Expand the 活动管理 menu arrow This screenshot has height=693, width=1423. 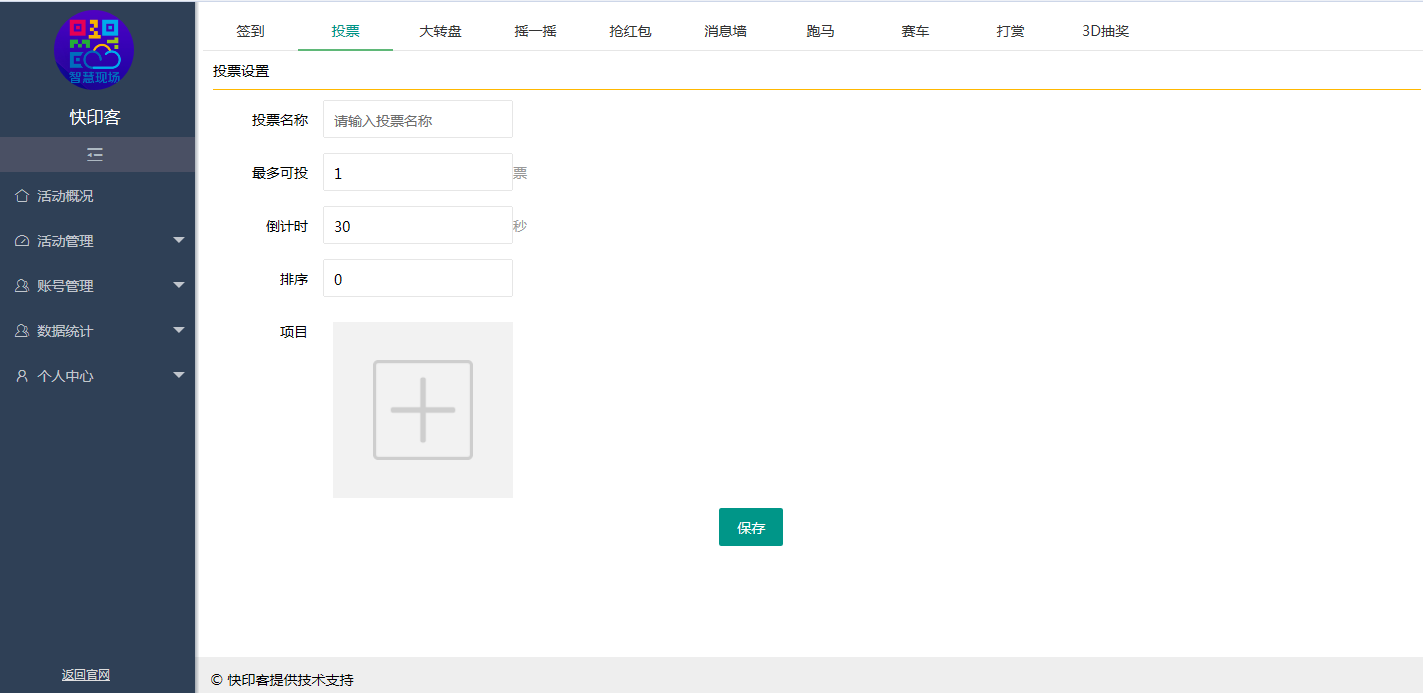(x=179, y=240)
